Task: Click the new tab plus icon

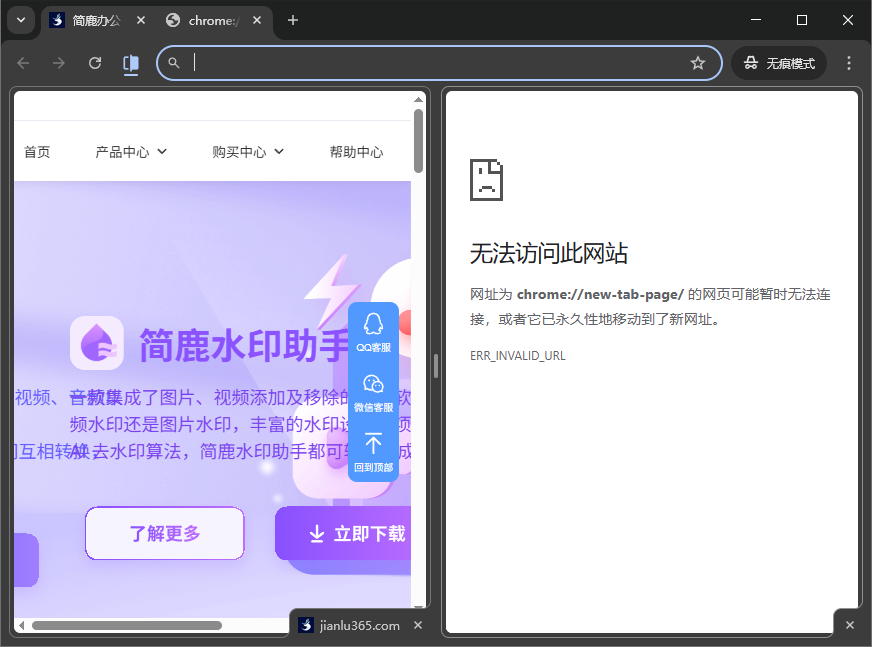Action: (293, 20)
